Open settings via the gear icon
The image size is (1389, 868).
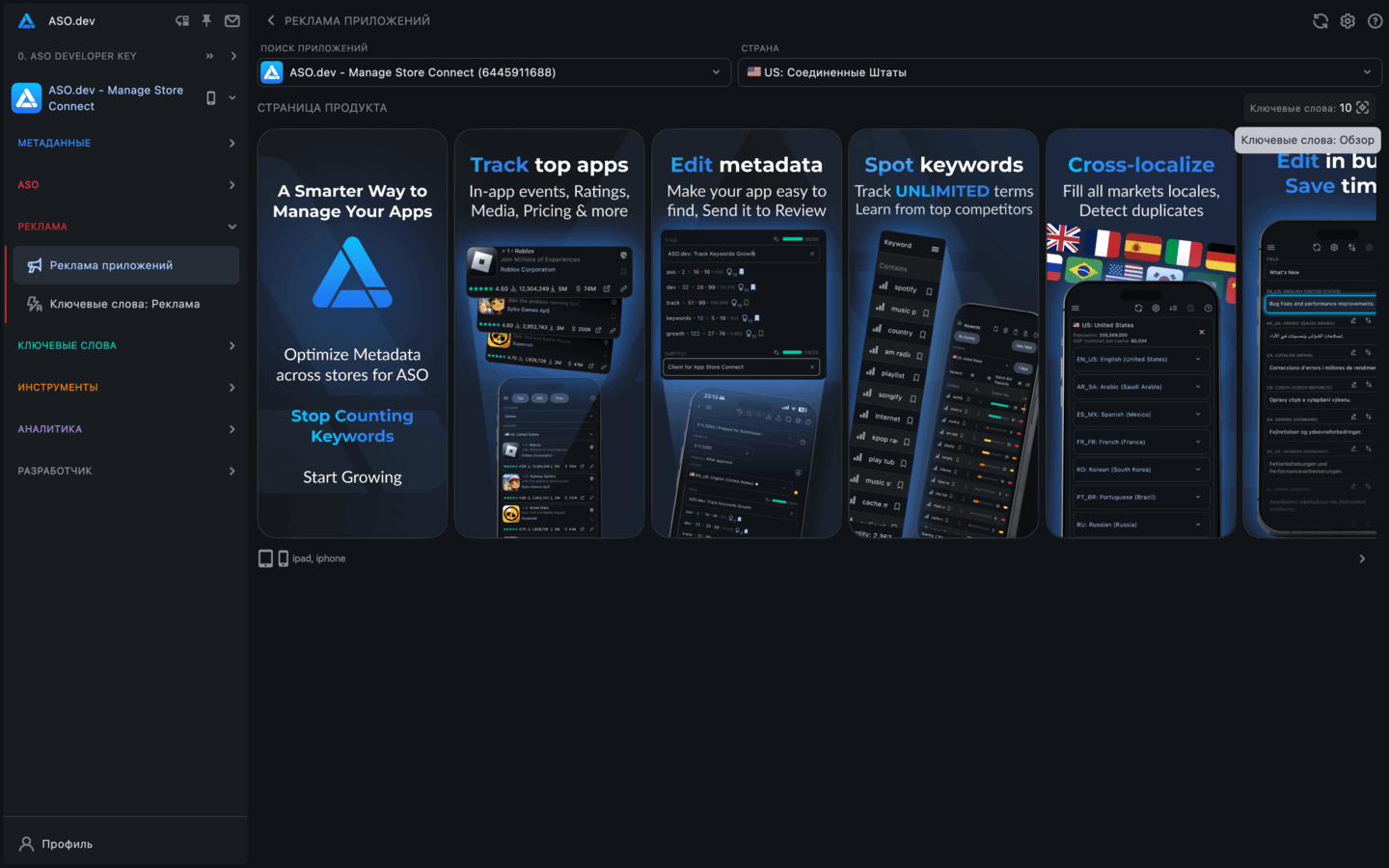pyautogui.click(x=1348, y=20)
